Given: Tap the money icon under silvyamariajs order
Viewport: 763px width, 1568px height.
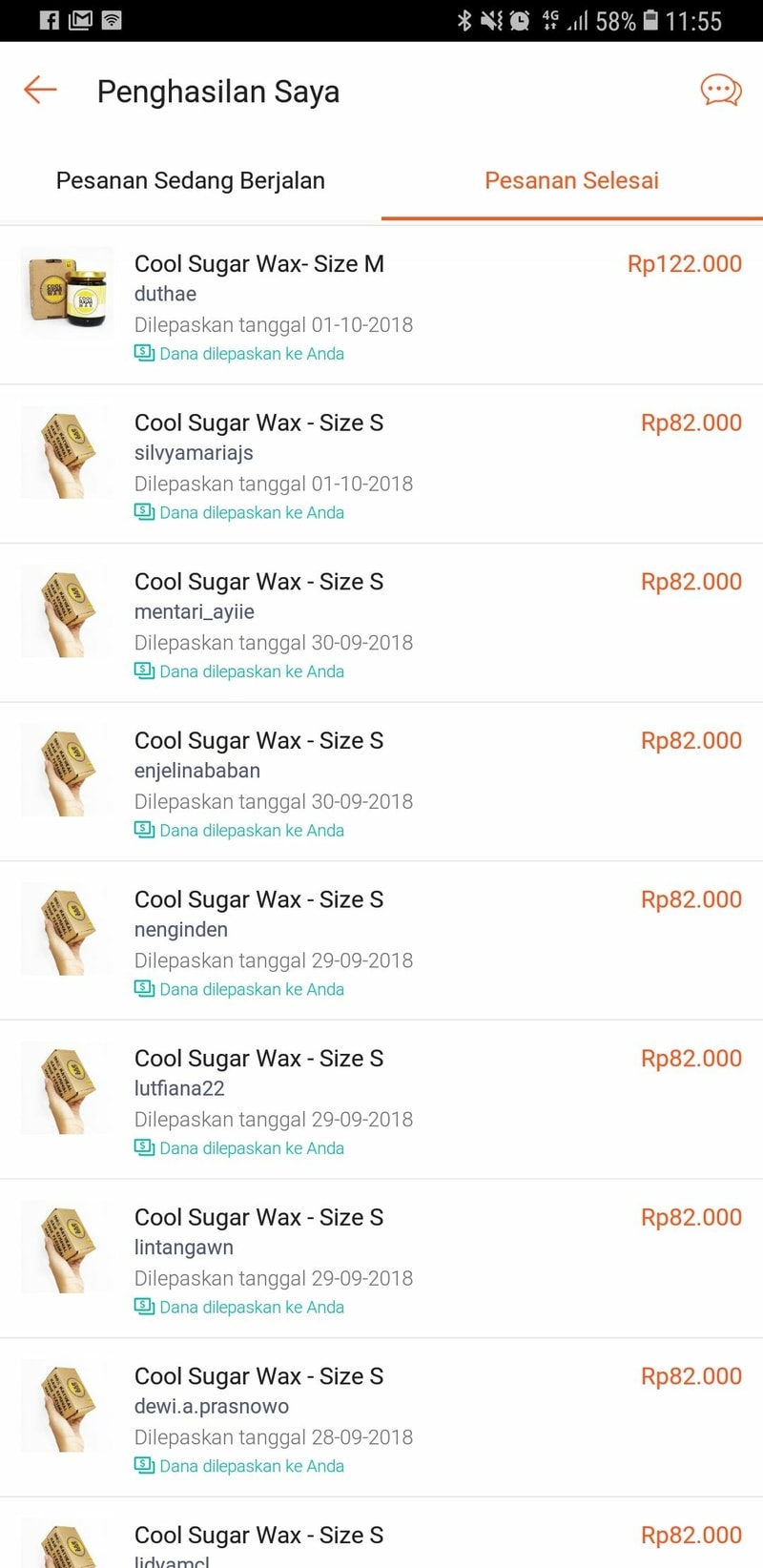Looking at the screenshot, I should coord(144,512).
